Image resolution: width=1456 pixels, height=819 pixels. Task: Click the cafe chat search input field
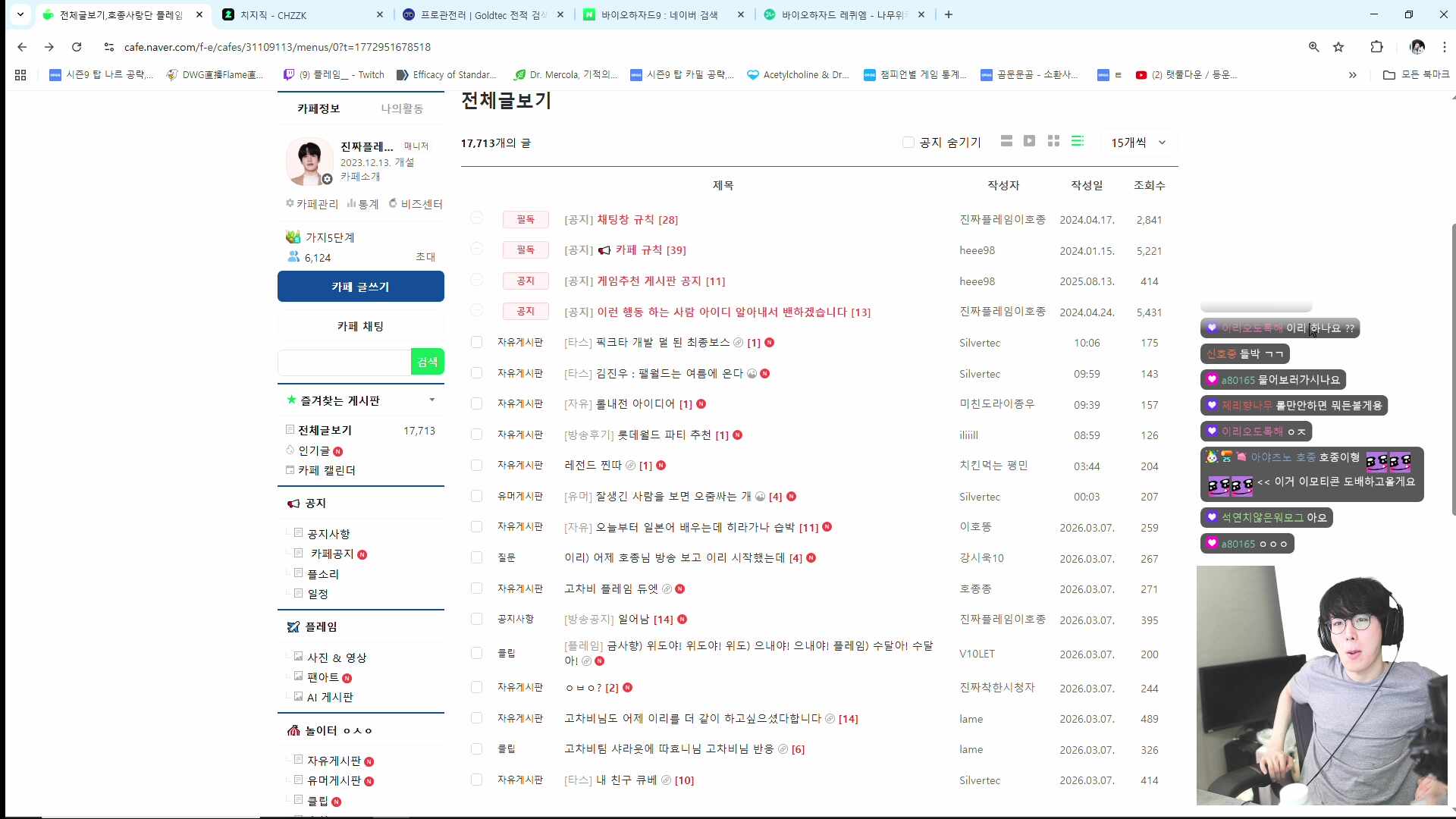[x=343, y=362]
